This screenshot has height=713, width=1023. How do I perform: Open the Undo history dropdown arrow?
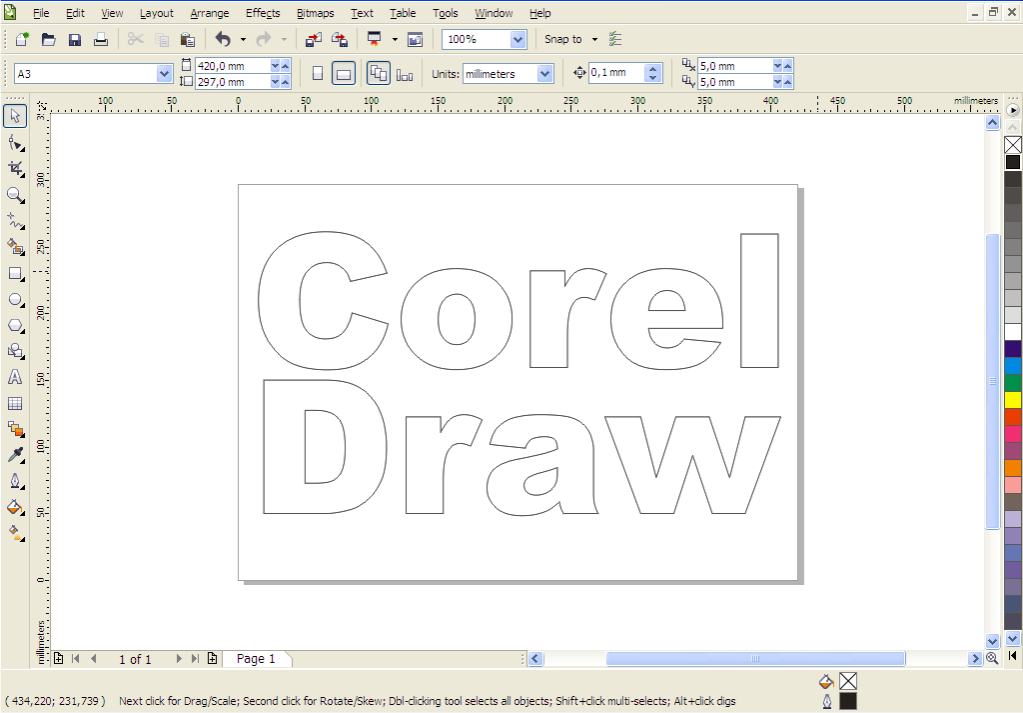pos(243,40)
